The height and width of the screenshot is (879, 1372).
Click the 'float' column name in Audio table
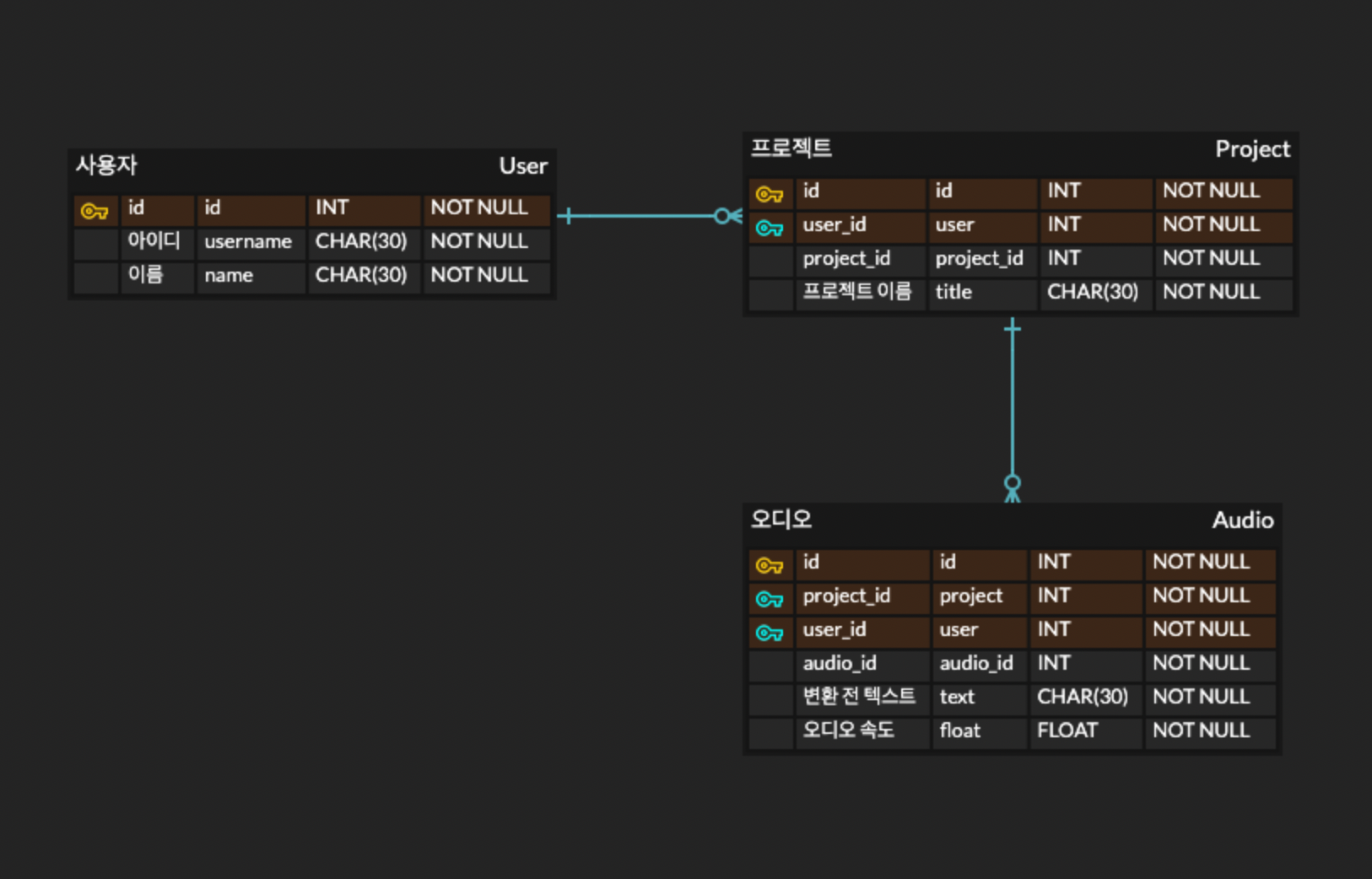[980, 731]
